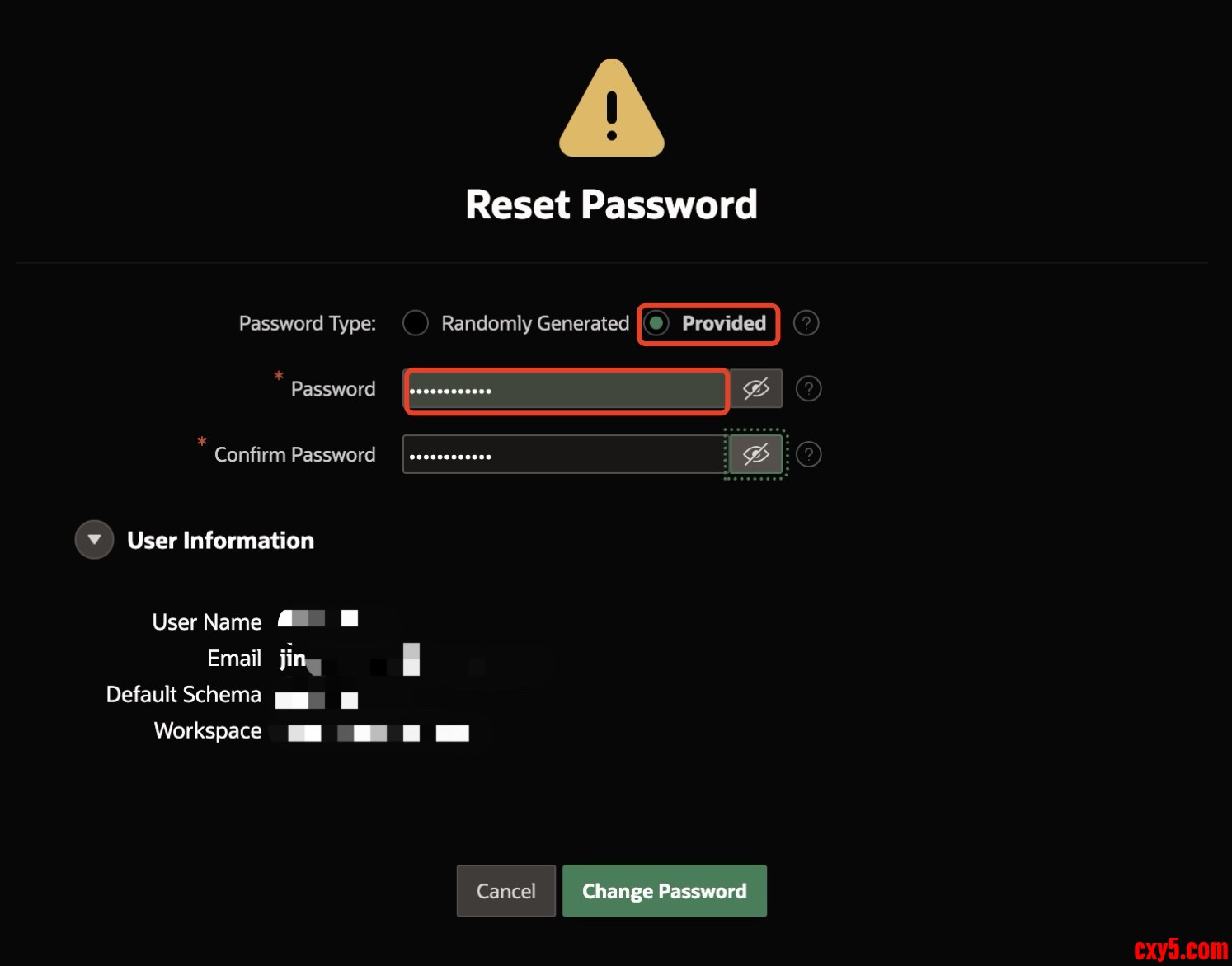Screen dimensions: 1232x966
Task: Click the Reset Password heading
Action: (x=611, y=204)
